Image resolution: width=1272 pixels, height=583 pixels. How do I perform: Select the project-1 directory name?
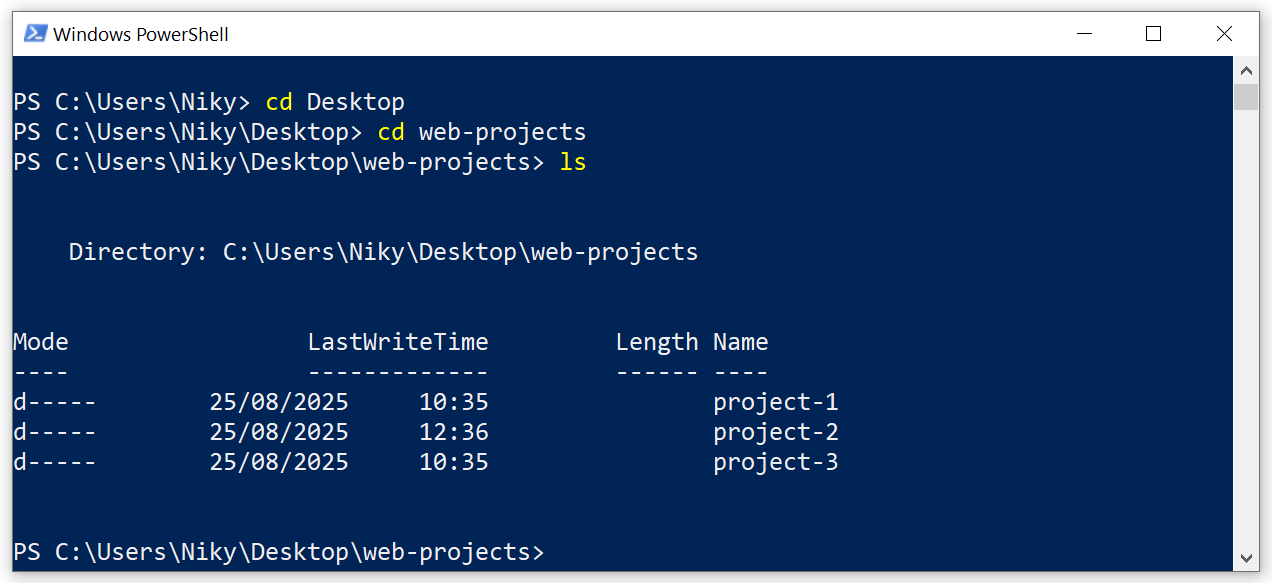tap(775, 401)
